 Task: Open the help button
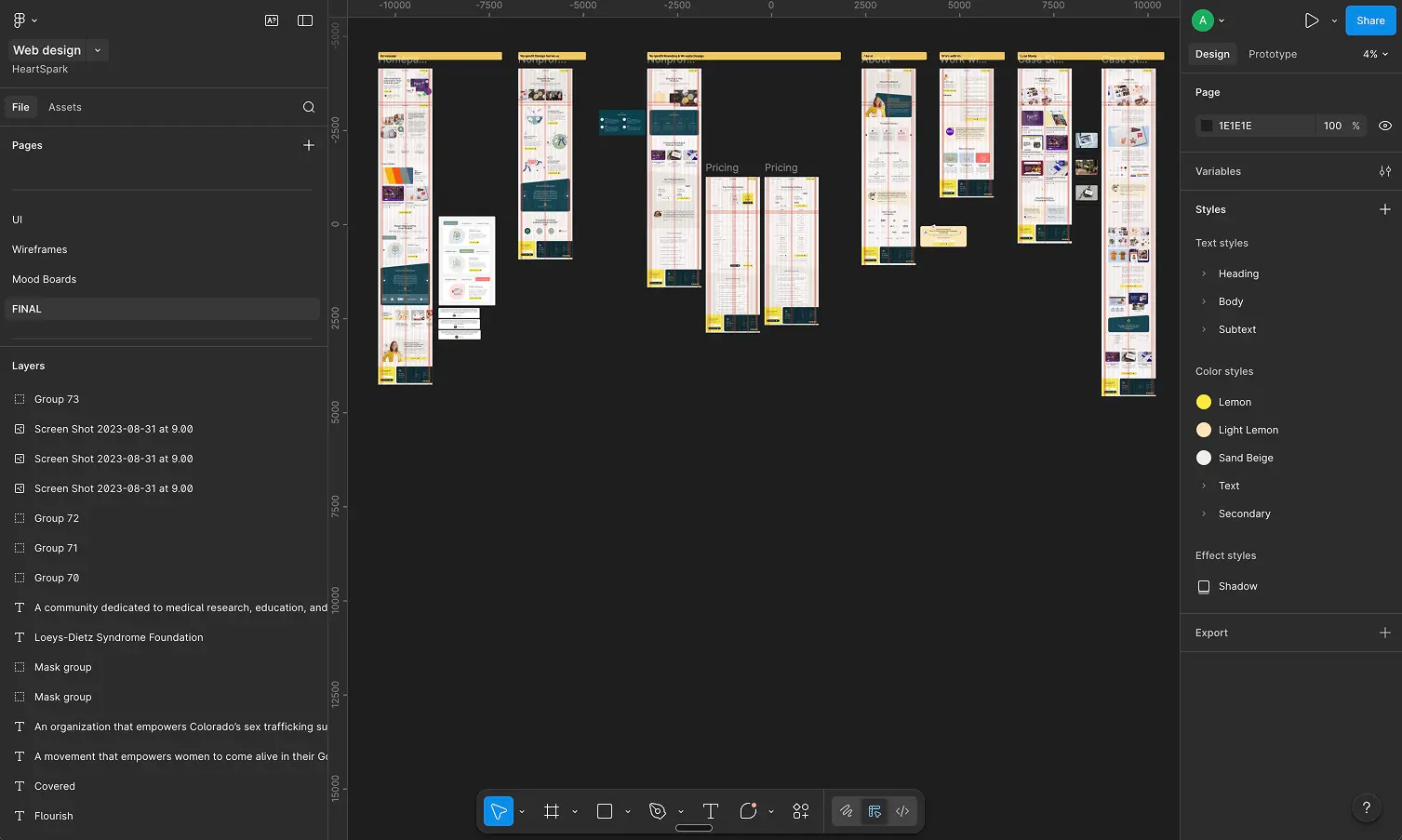click(x=1367, y=807)
